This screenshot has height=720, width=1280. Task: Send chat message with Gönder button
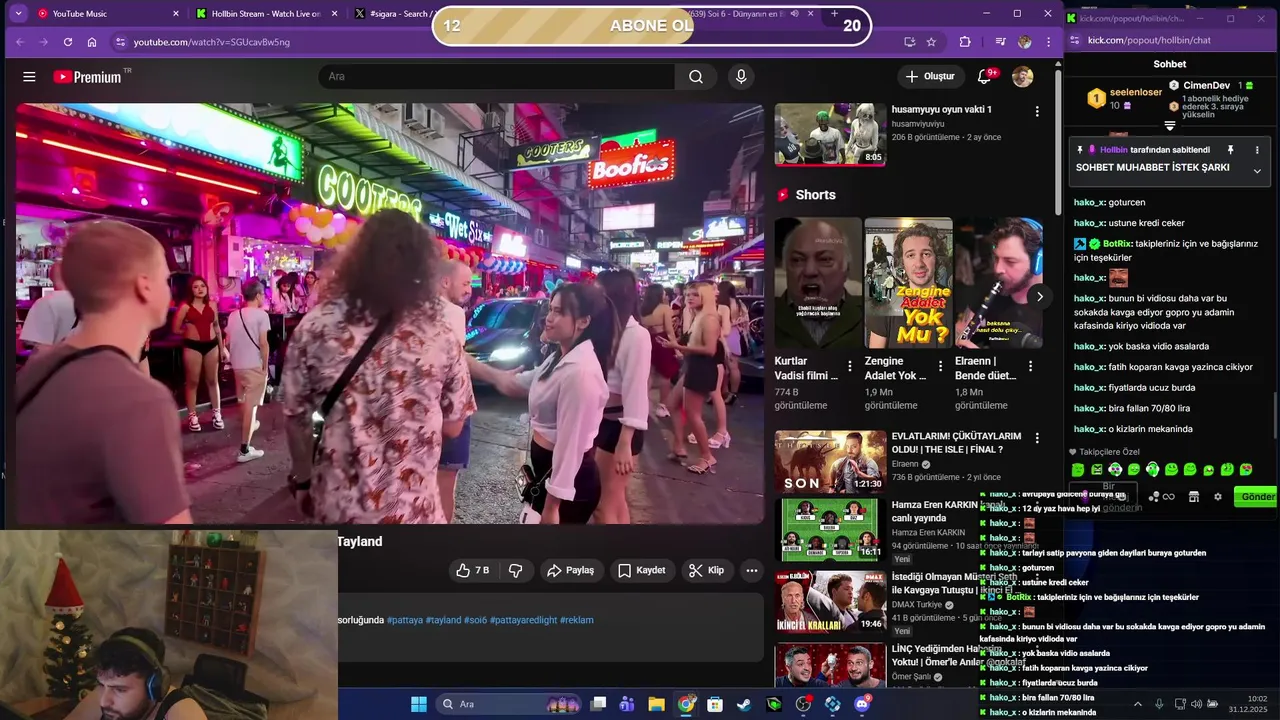(1255, 496)
